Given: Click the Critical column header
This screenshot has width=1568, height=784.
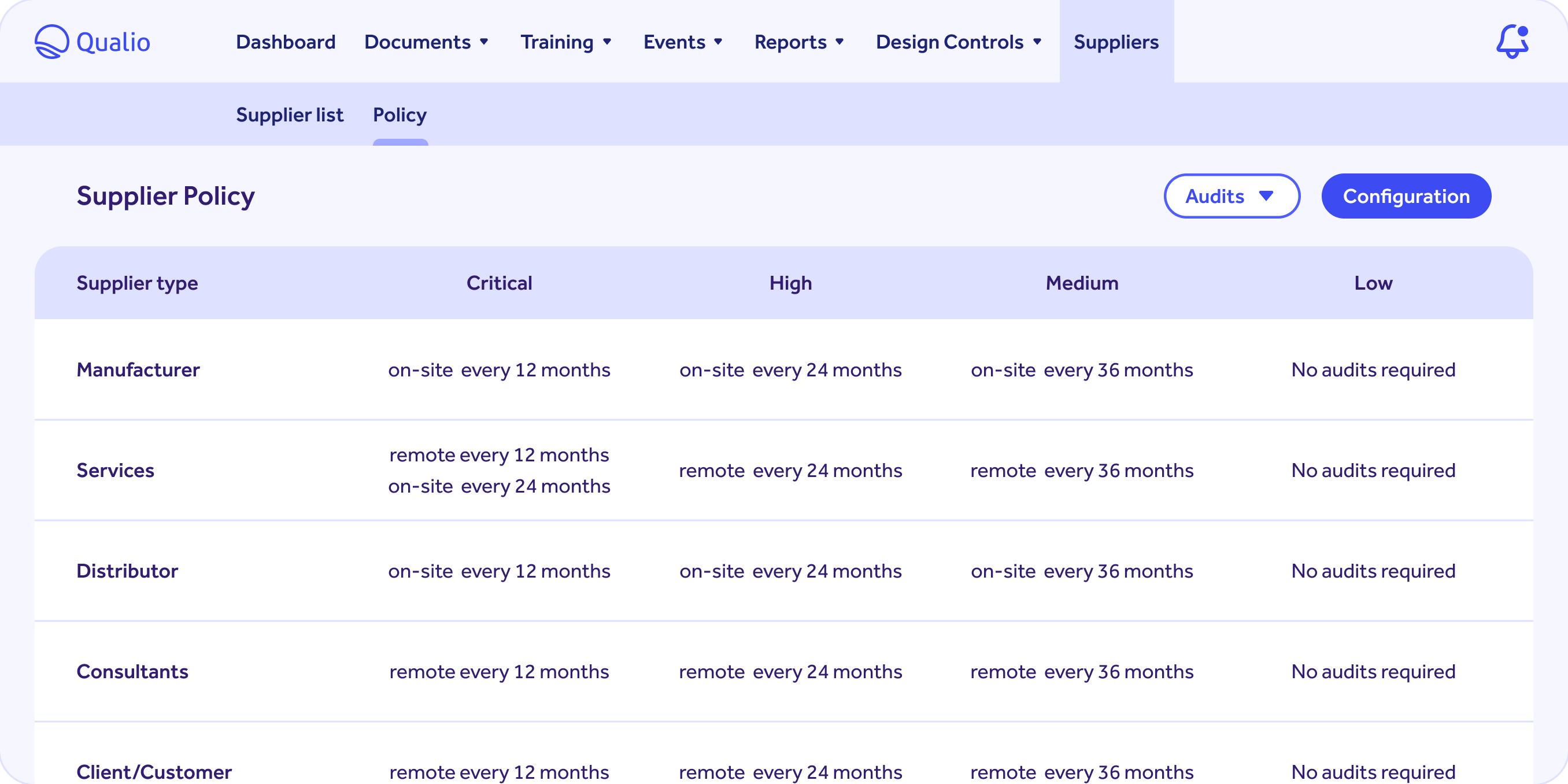Looking at the screenshot, I should click(x=499, y=282).
